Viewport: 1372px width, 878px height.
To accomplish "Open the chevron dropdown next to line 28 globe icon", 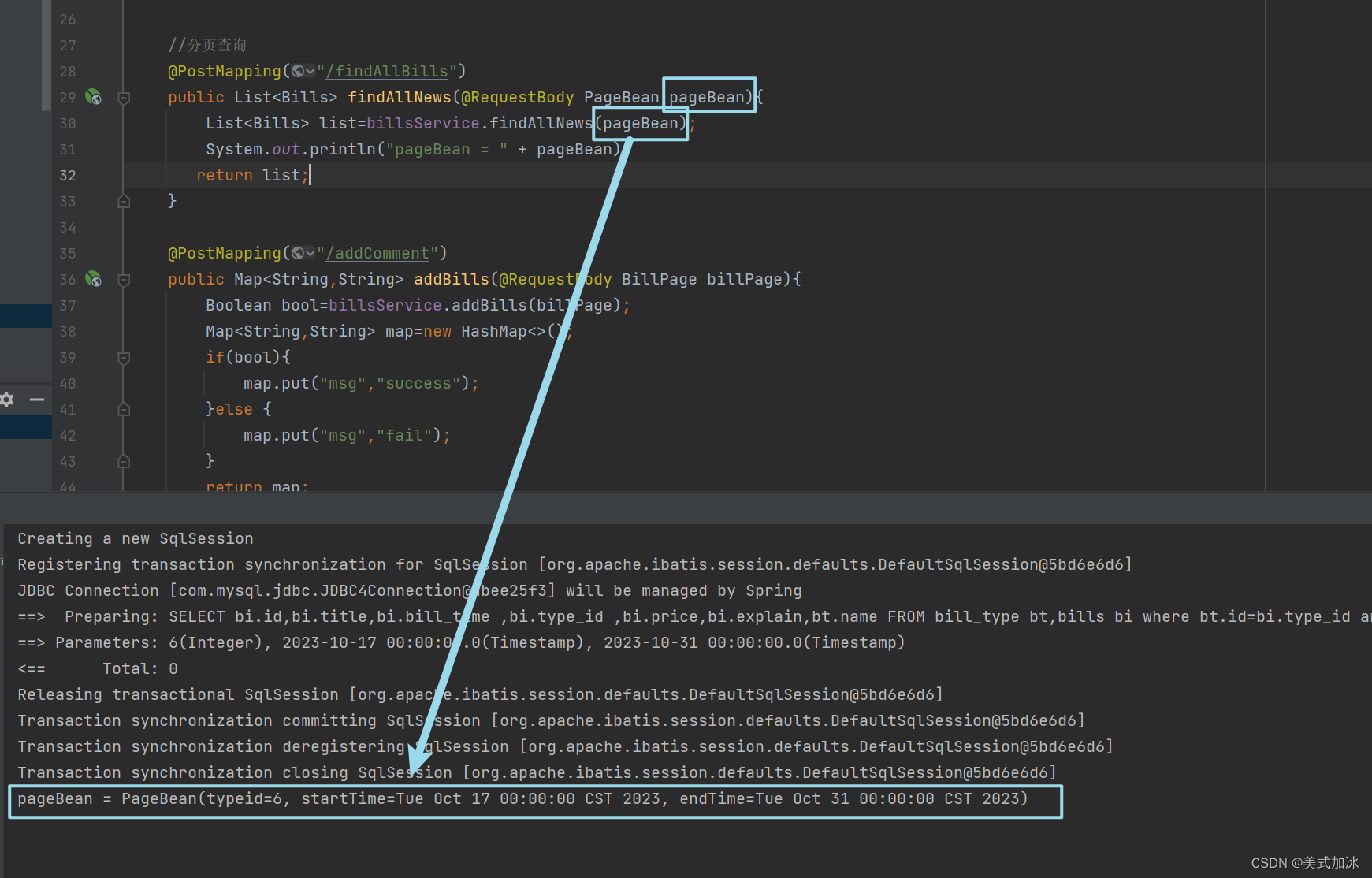I will 311,70.
